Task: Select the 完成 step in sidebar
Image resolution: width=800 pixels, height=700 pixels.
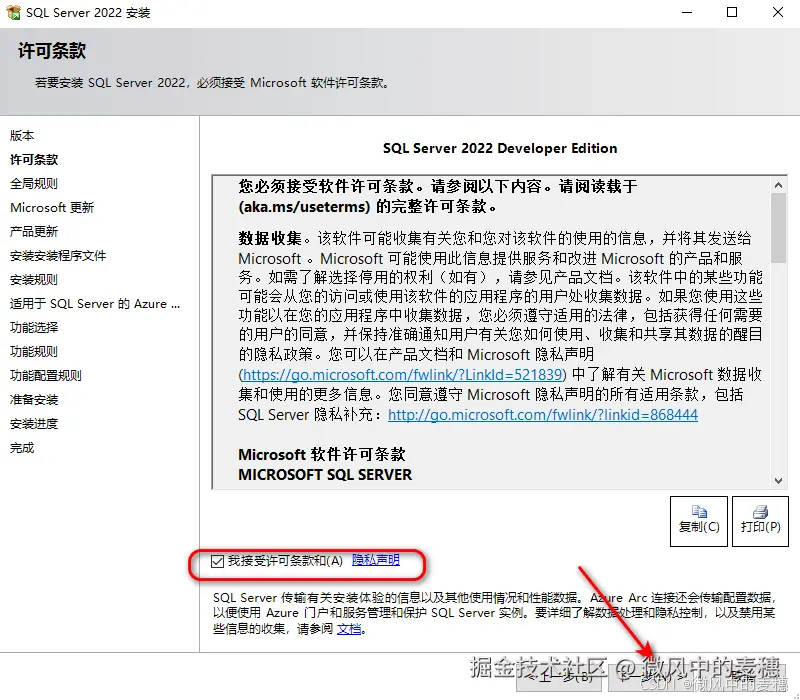Action: (22, 448)
